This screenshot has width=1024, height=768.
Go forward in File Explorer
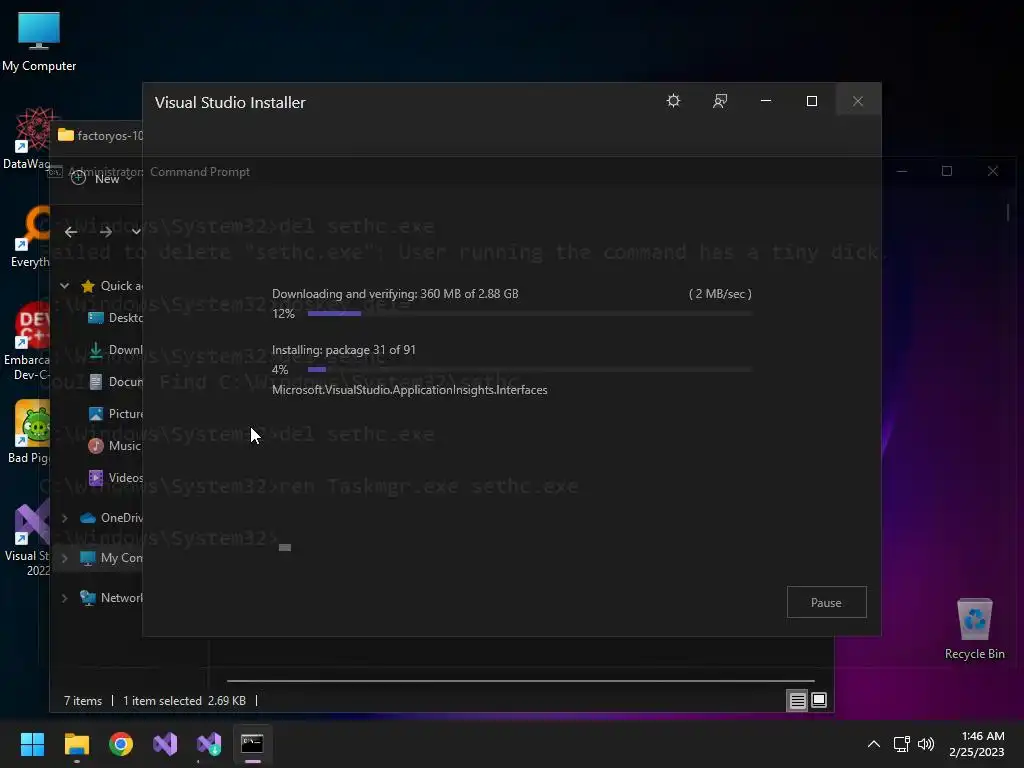pyautogui.click(x=106, y=232)
